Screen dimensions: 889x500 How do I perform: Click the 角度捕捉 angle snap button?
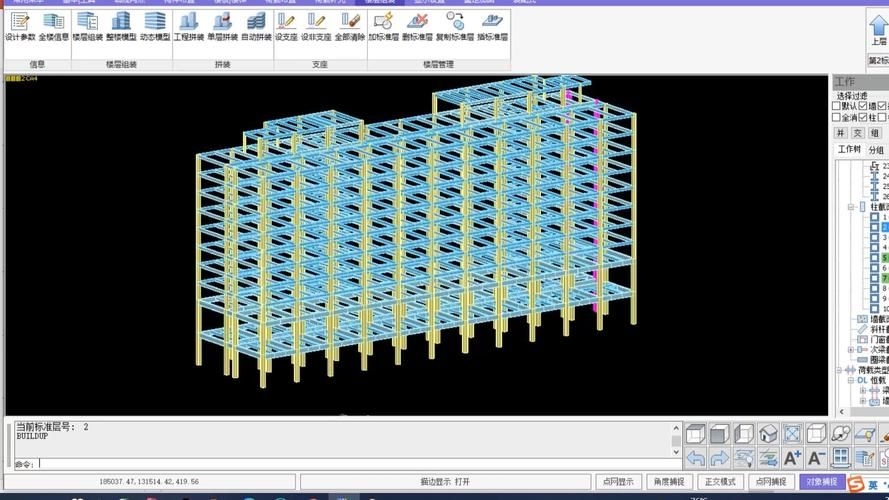click(x=669, y=481)
